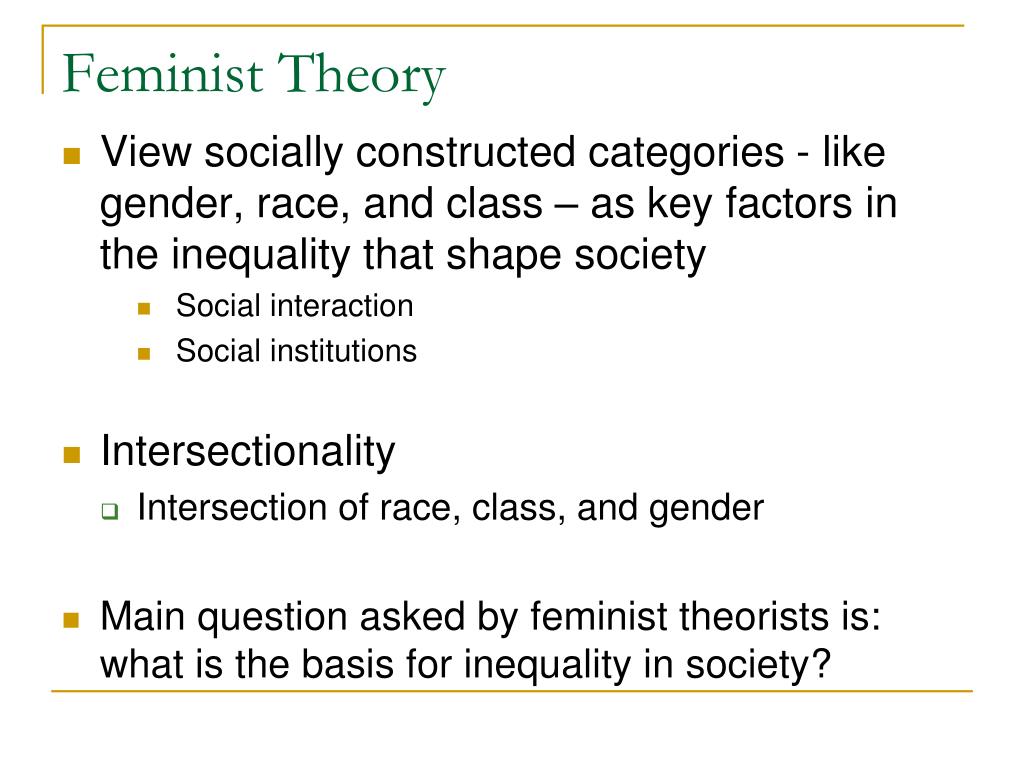Click the line Main question asked by feminist theorists
The width and height of the screenshot is (1024, 768).
point(490,616)
